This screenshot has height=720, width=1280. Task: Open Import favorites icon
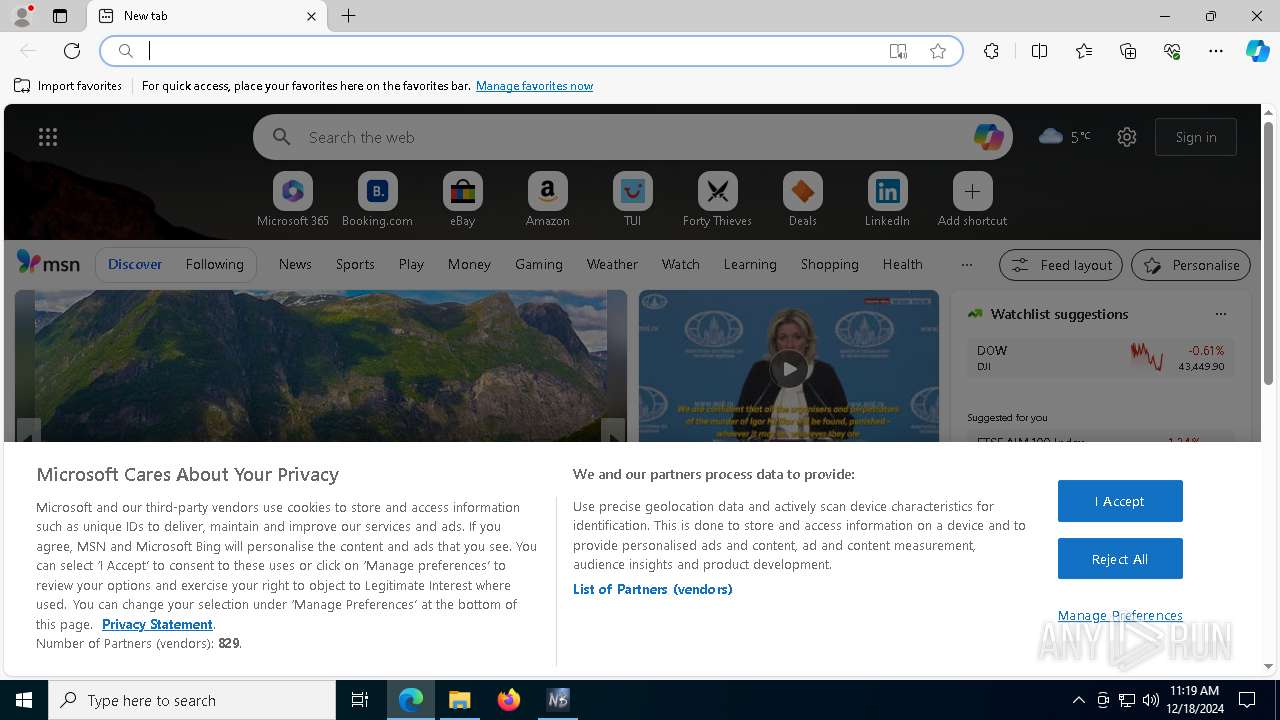click(22, 86)
